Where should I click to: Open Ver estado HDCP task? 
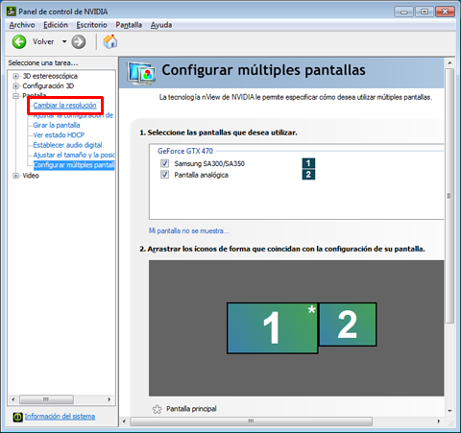pos(59,135)
